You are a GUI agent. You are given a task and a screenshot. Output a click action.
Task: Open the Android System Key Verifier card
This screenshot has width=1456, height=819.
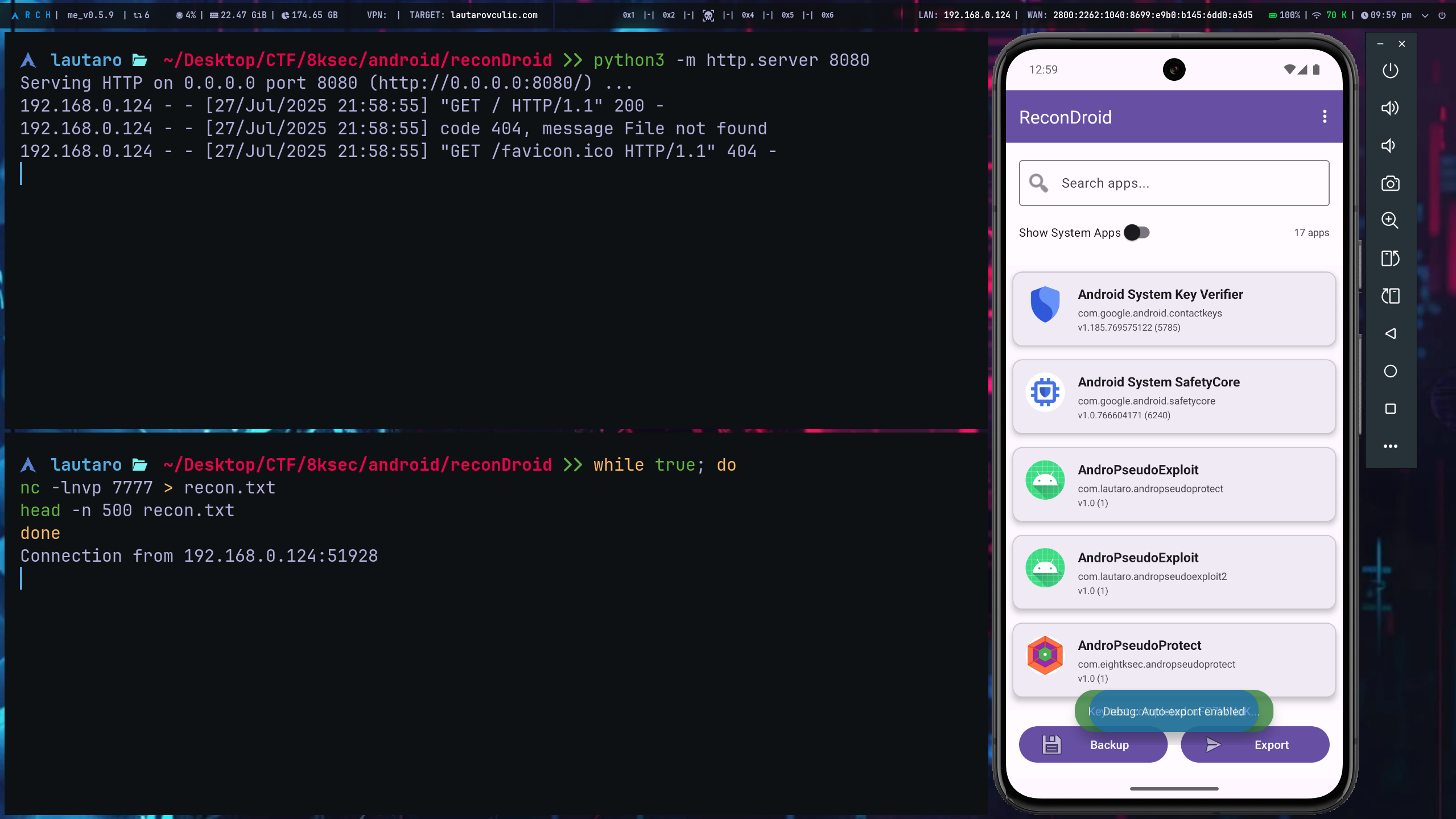[1174, 309]
